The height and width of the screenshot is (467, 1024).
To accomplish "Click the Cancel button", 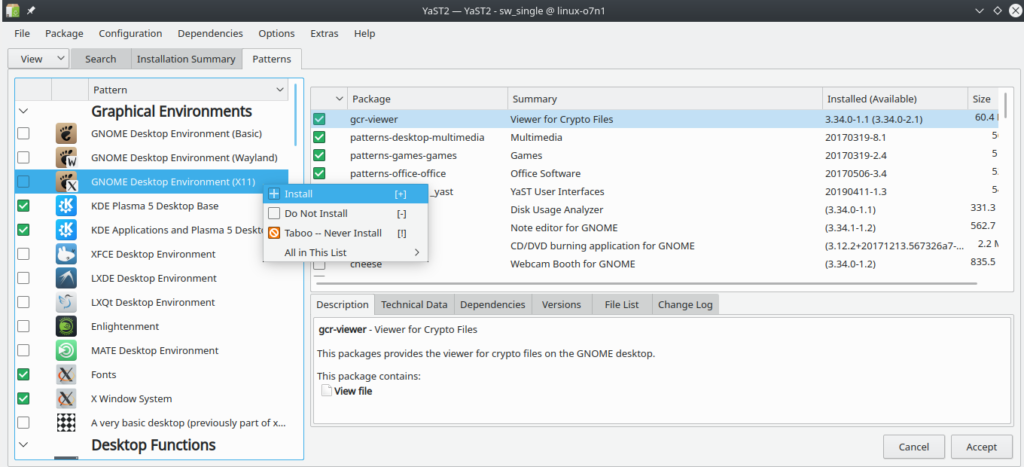I will click(914, 447).
